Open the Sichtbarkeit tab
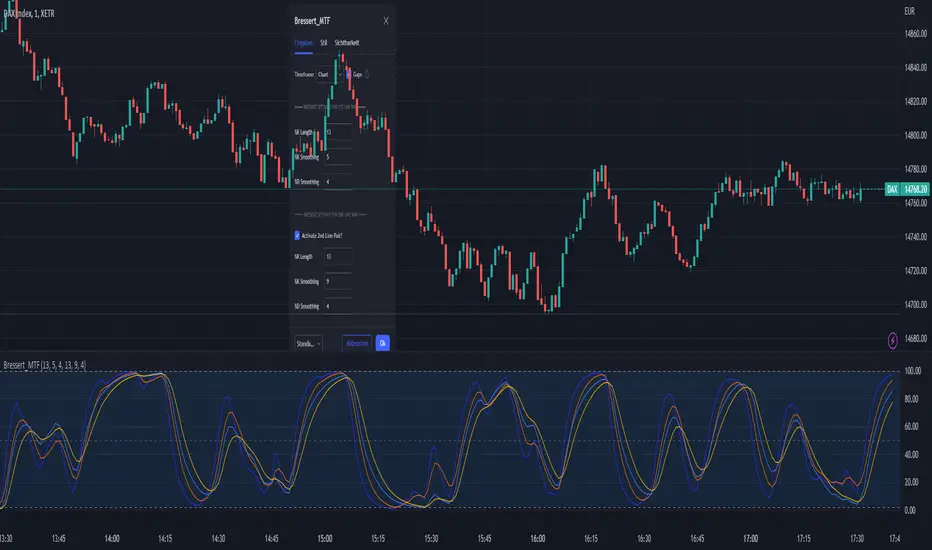 [347, 44]
